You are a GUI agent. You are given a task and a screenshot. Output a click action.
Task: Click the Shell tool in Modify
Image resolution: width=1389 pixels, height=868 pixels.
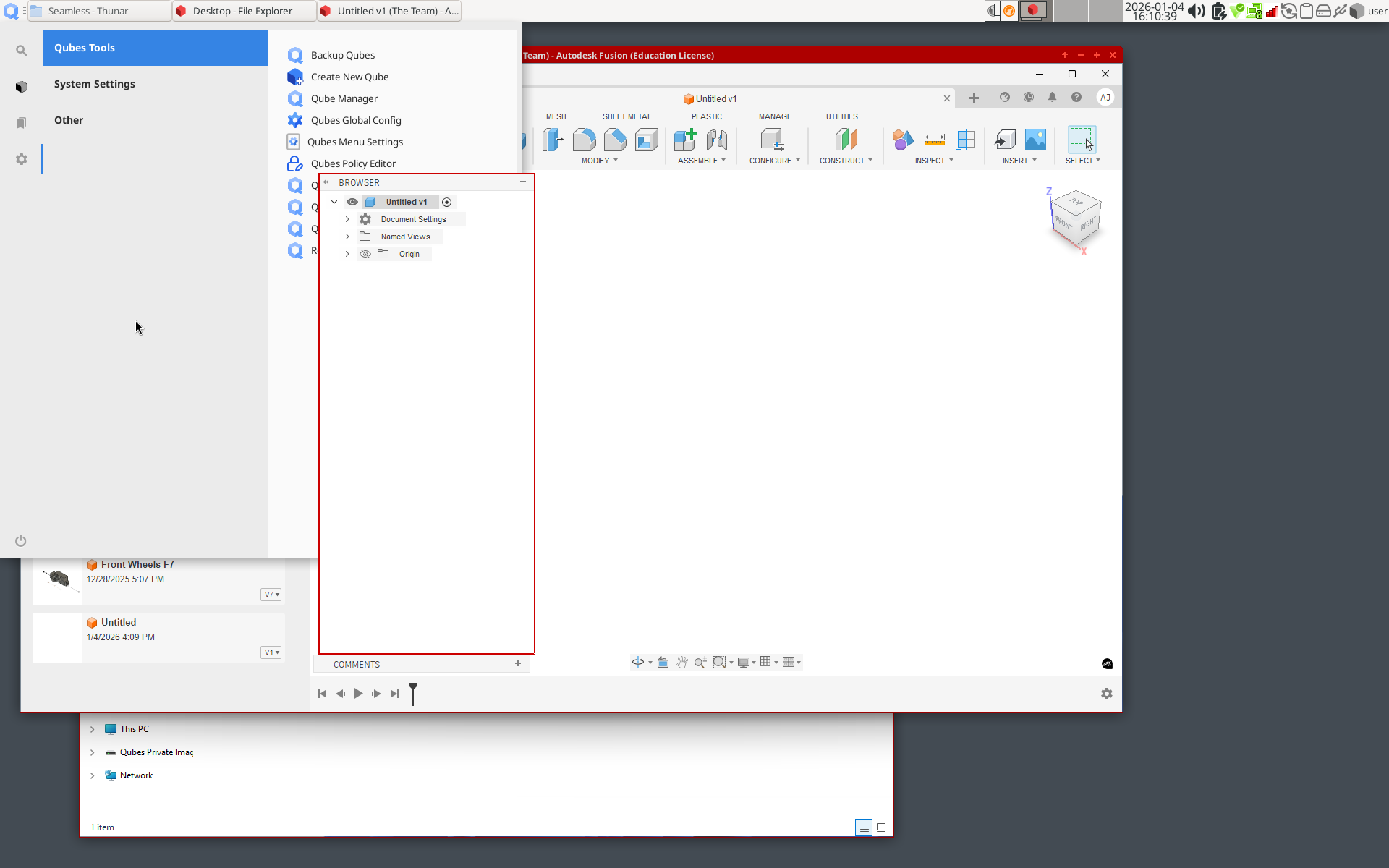646,139
